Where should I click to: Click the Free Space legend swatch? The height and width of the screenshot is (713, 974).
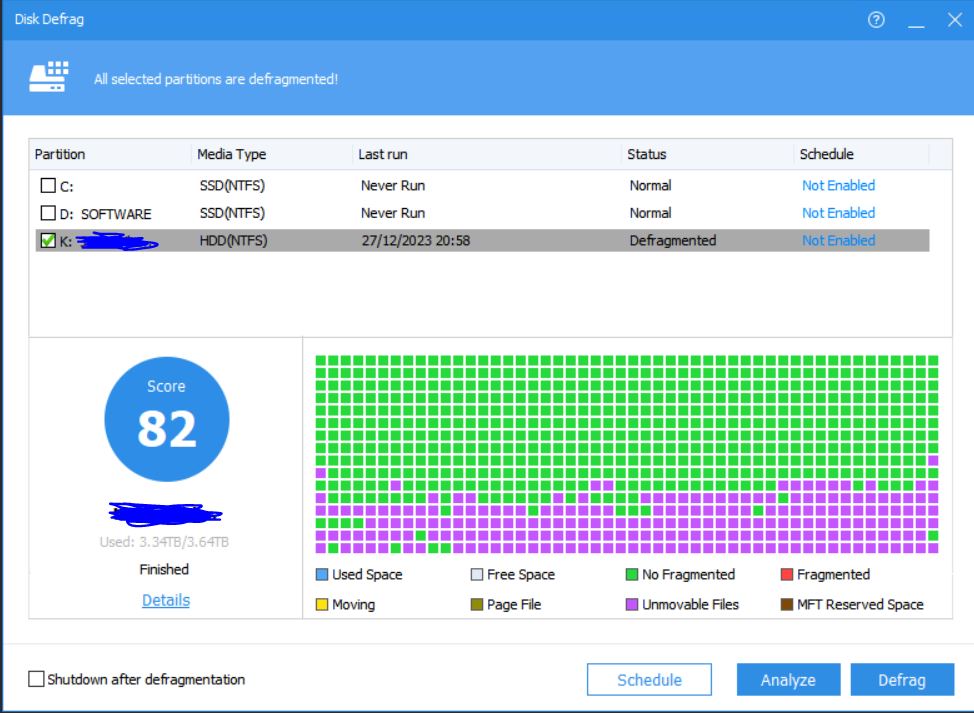[476, 574]
